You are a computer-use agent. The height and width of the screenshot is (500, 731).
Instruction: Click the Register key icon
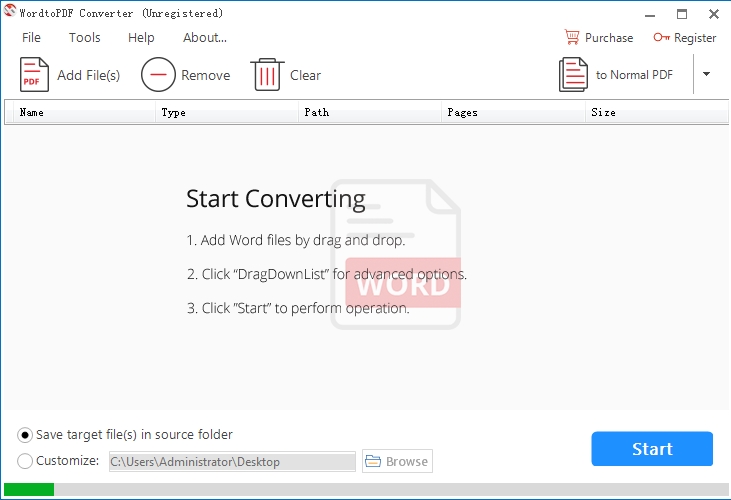click(x=661, y=37)
